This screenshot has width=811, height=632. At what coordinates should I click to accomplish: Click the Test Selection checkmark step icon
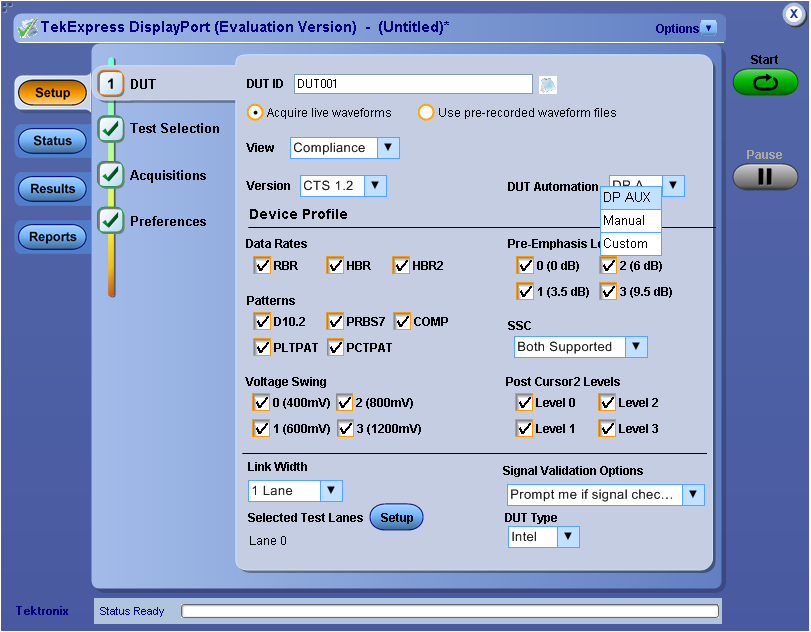tap(111, 129)
